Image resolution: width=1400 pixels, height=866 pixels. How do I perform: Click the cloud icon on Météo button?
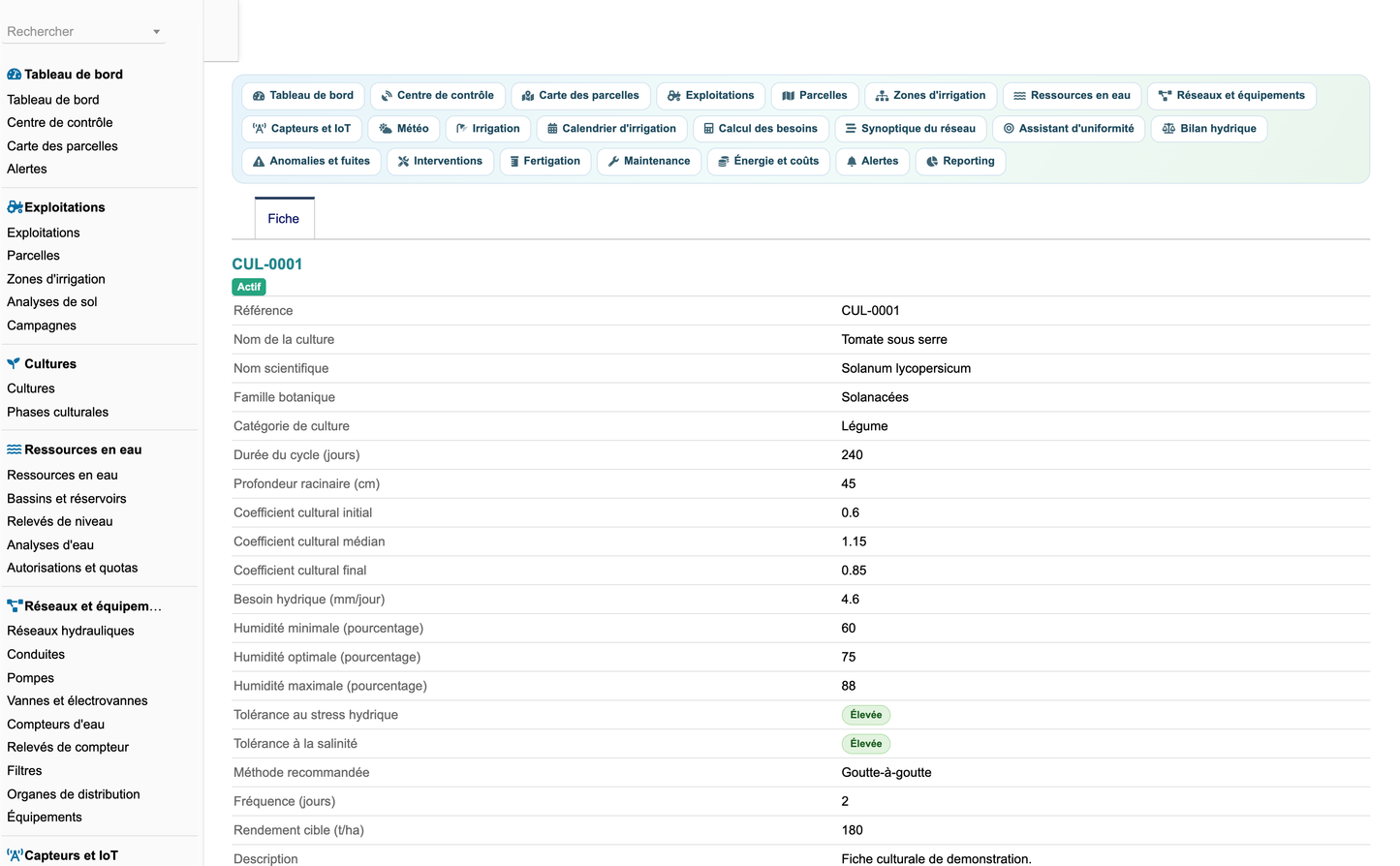point(386,129)
